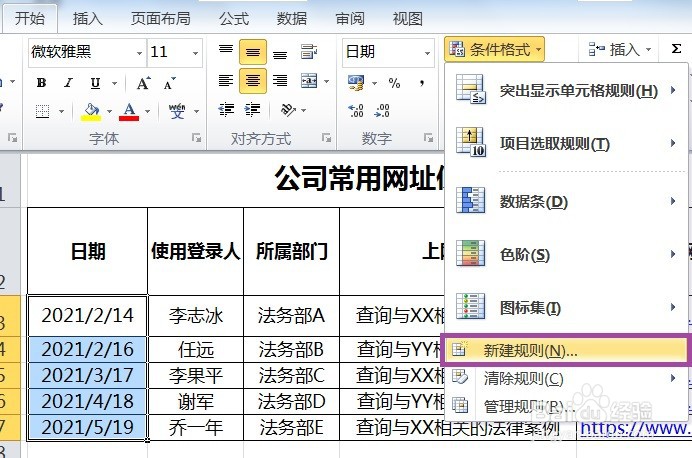This screenshot has height=458, width=692.
Task: Align text to bottom
Action: coord(280,54)
